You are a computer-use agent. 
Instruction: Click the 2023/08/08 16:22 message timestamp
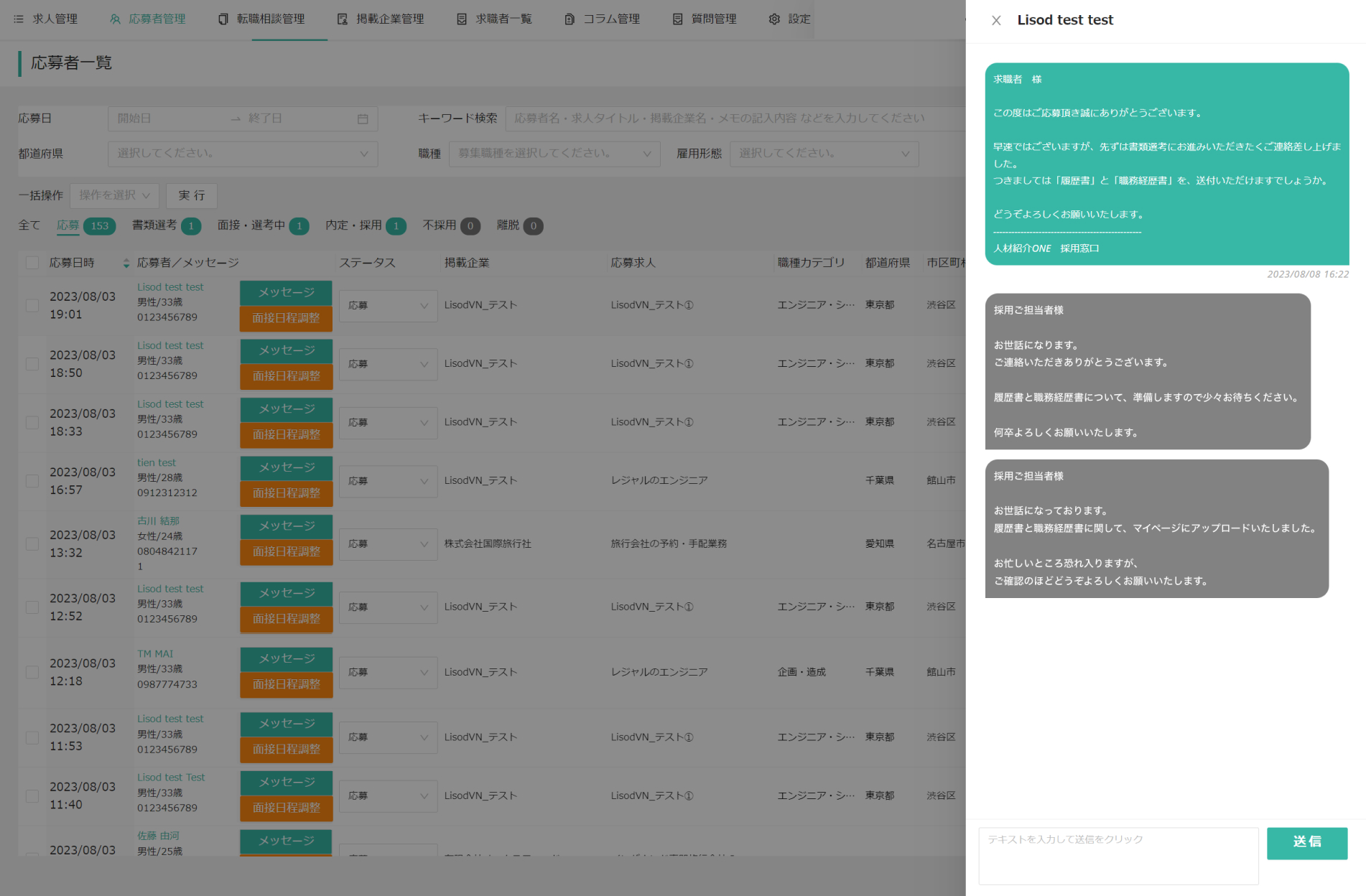(1308, 274)
